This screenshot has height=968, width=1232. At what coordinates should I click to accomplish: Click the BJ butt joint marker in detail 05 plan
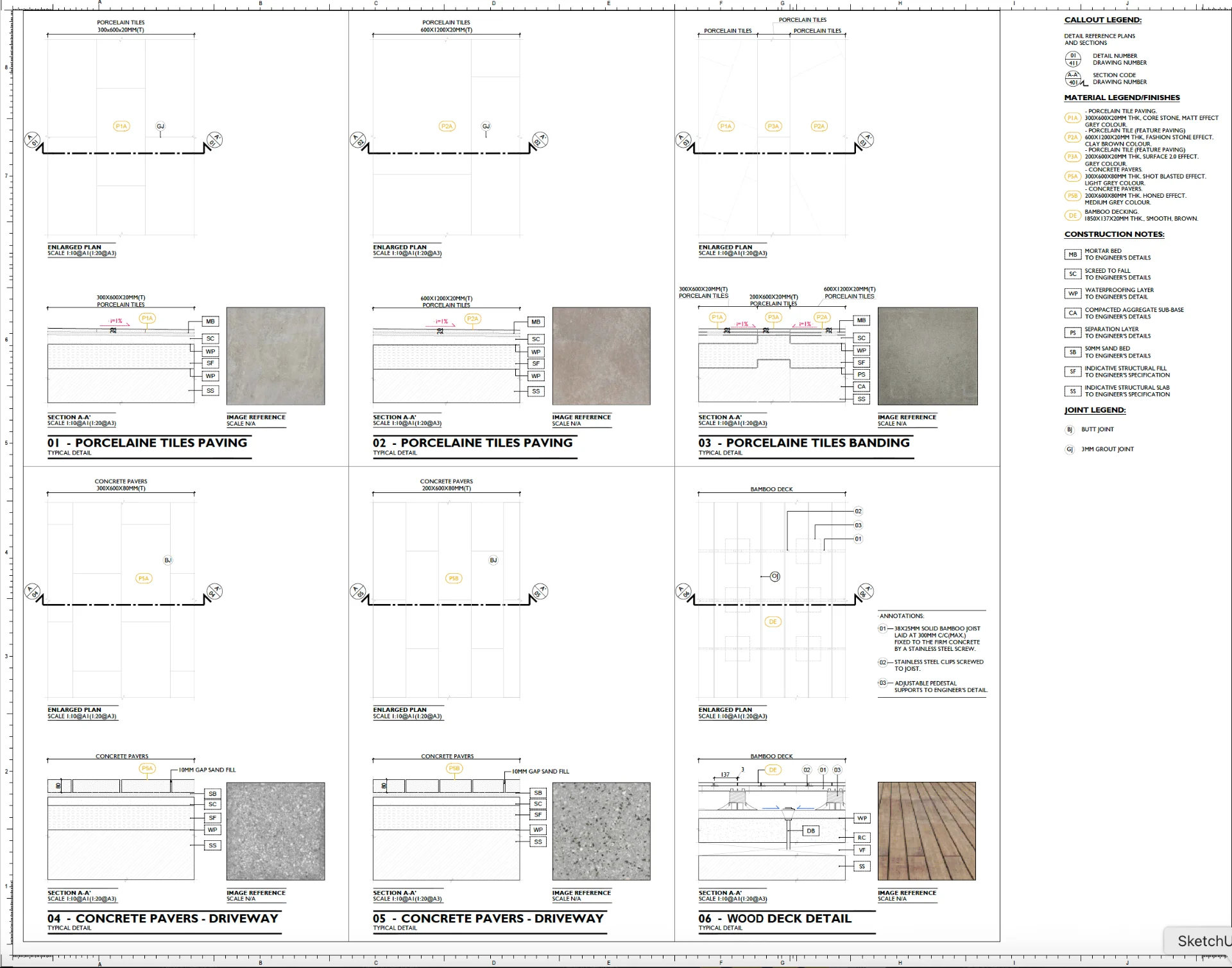coord(493,560)
